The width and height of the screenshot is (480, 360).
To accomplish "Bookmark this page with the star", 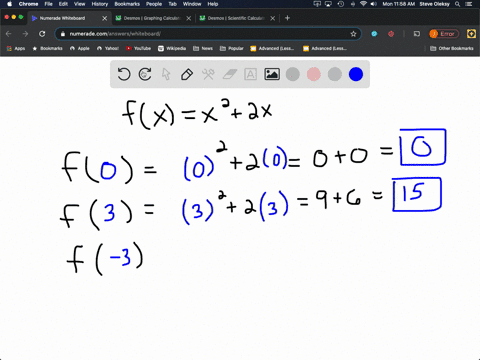I will [353, 34].
